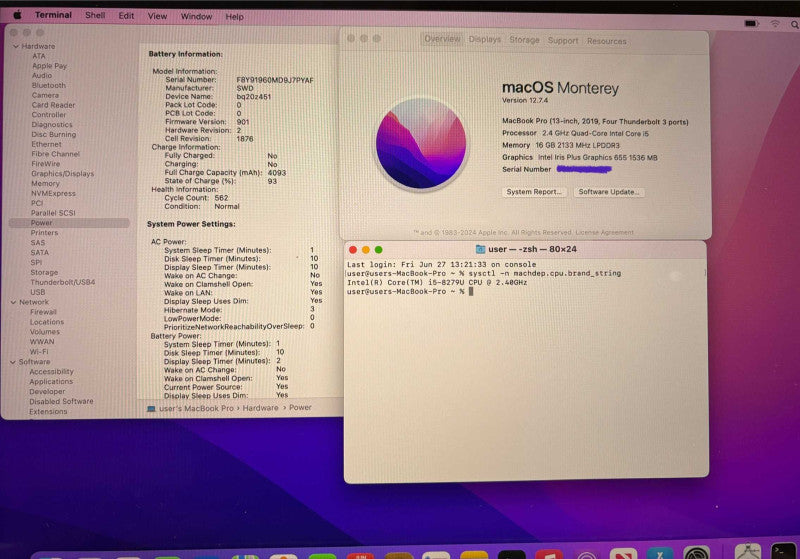The height and width of the screenshot is (559, 800).
Task: Select Extensions under Software
Action: [x=48, y=412]
